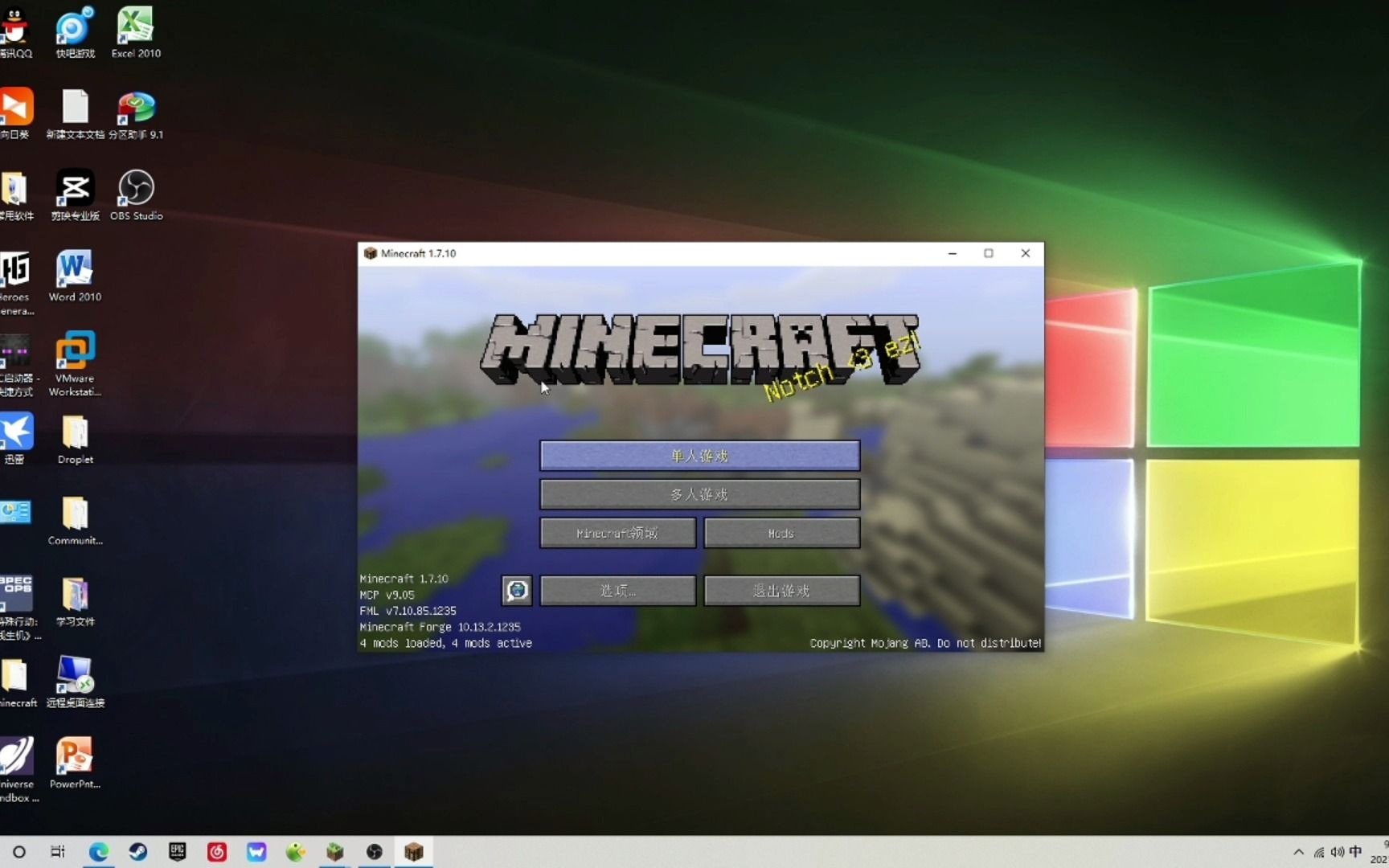Click the crafting table icon in Minecraft title bar
This screenshot has height=868, width=1389.
coord(370,253)
